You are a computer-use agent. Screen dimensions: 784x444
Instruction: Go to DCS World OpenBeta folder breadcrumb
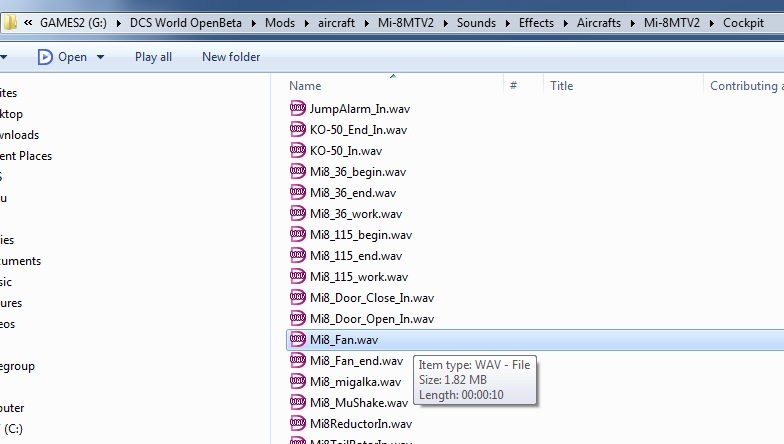point(186,23)
